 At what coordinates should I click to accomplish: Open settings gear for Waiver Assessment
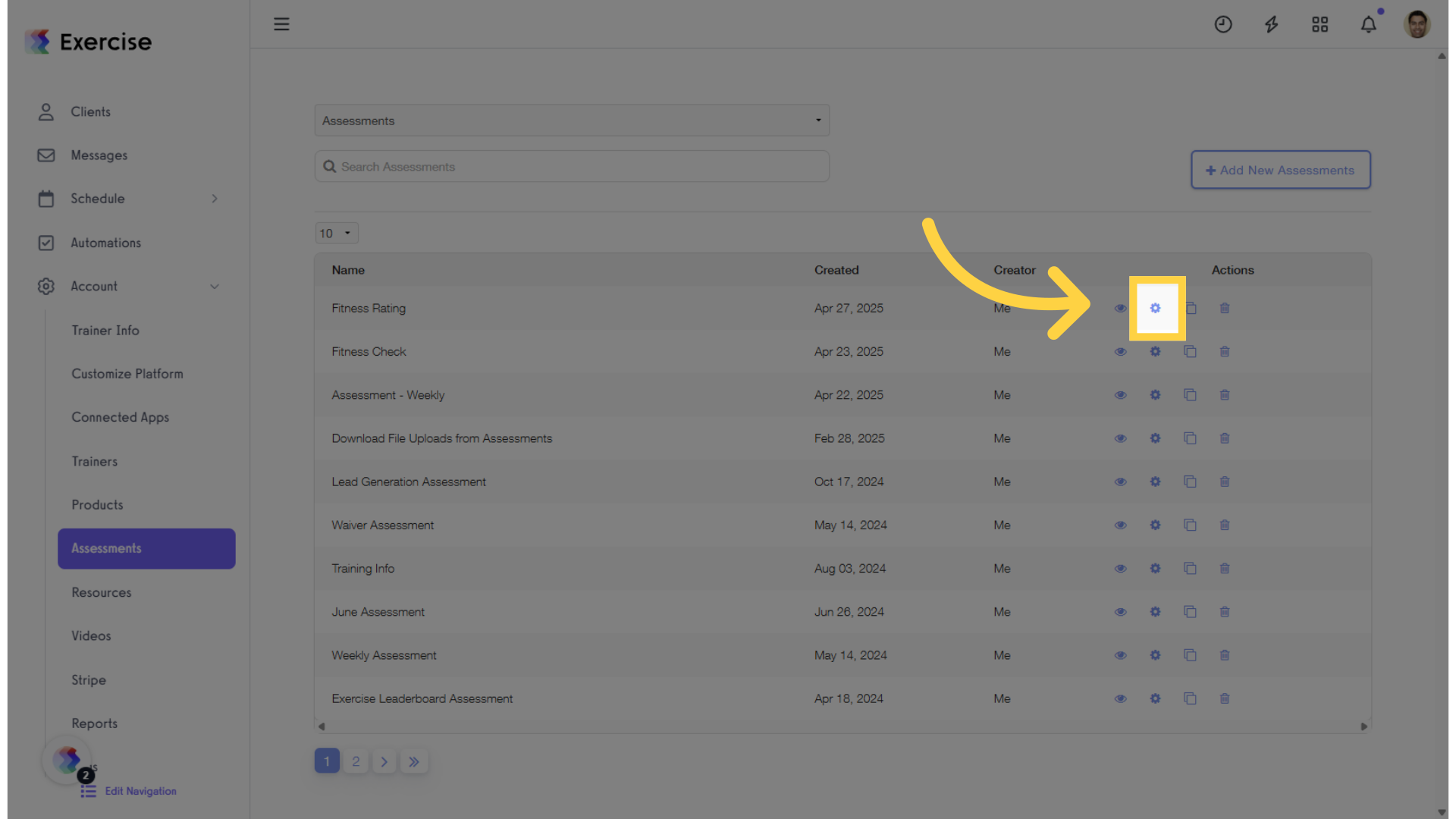pos(1155,525)
